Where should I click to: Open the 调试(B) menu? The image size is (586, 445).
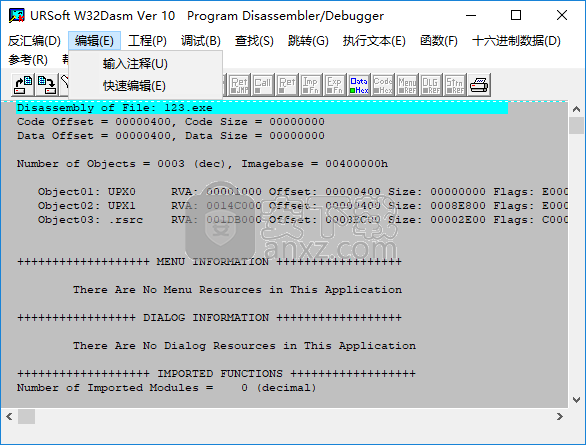[x=201, y=40]
